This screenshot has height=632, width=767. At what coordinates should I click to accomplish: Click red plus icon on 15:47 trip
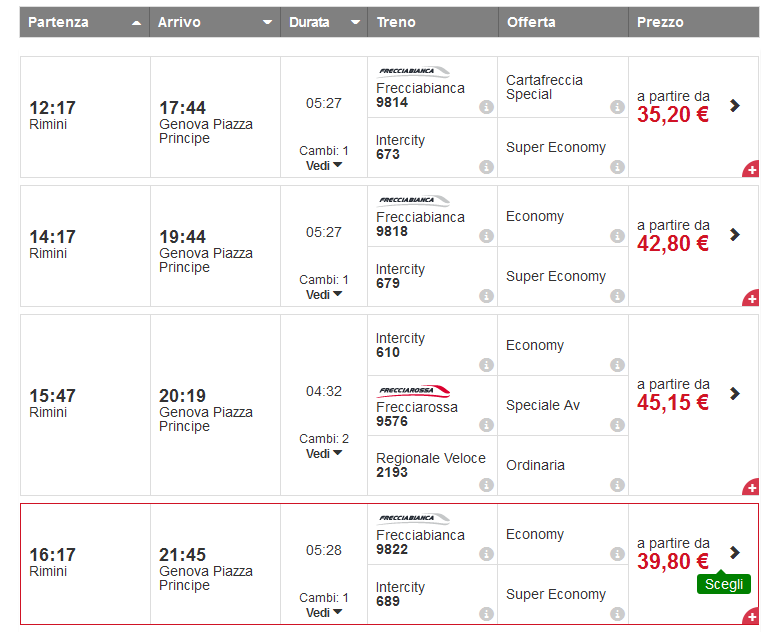pyautogui.click(x=750, y=488)
